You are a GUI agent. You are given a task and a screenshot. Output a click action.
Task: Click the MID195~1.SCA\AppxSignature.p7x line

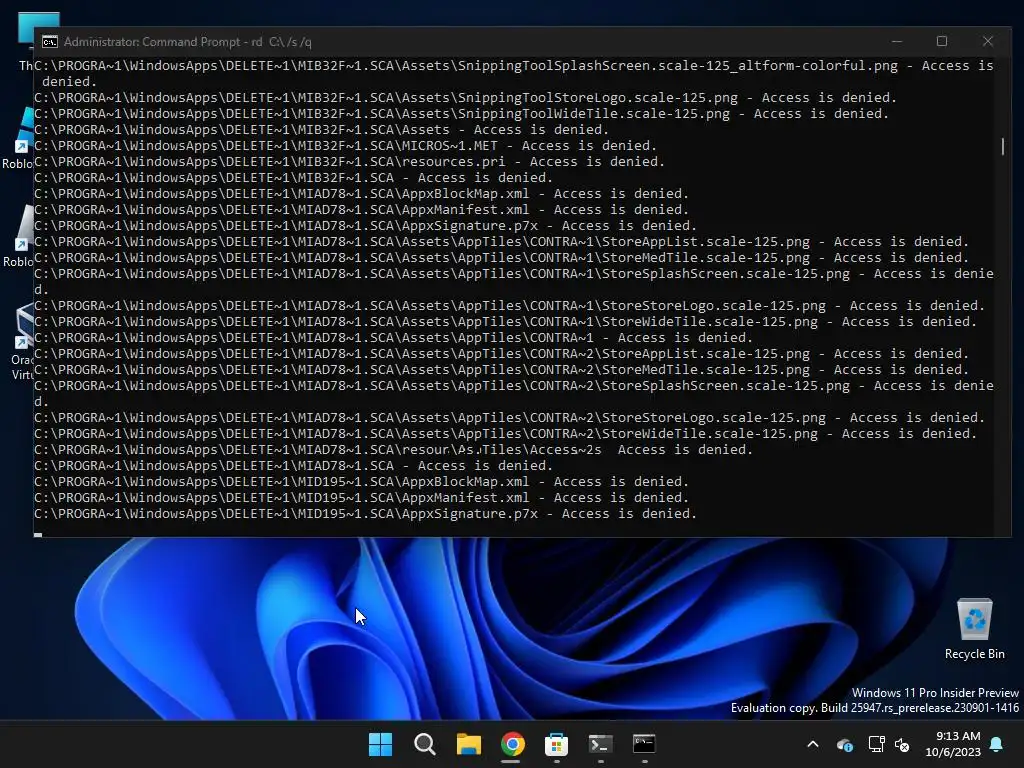[365, 513]
